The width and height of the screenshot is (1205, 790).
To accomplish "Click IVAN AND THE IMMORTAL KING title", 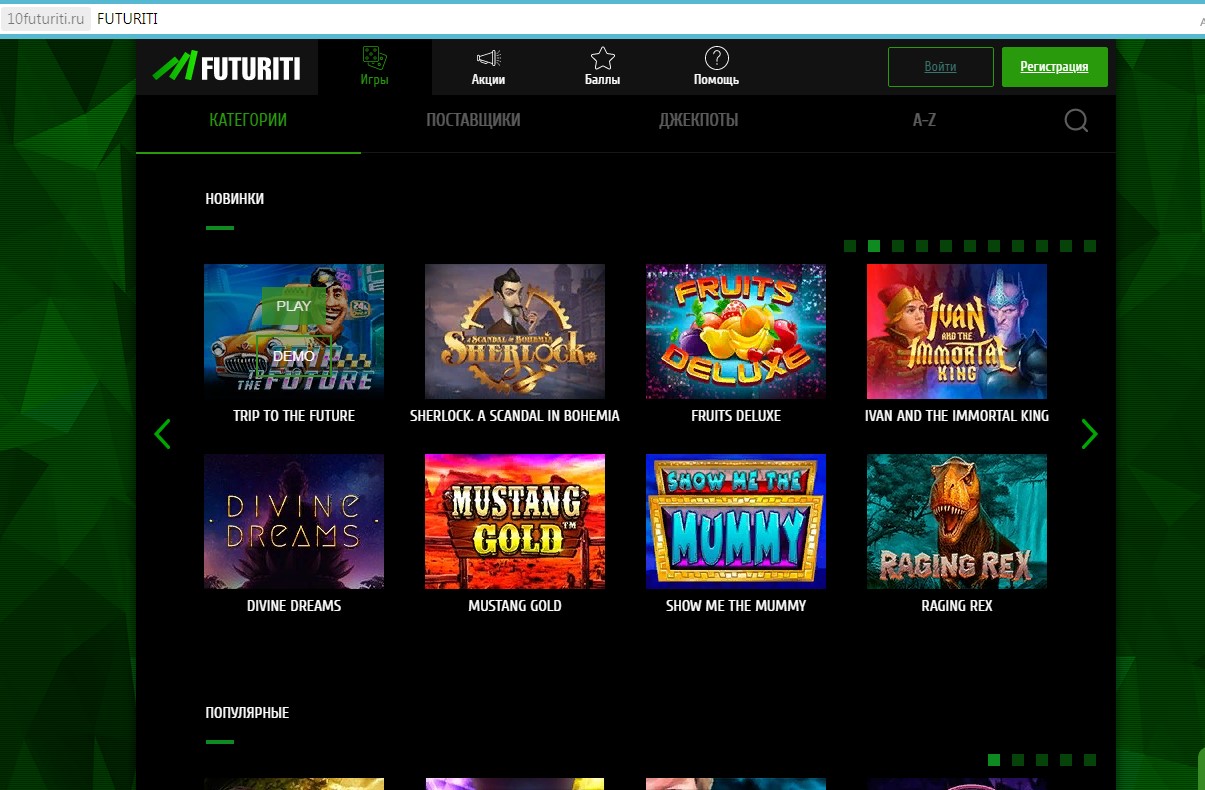I will [957, 416].
